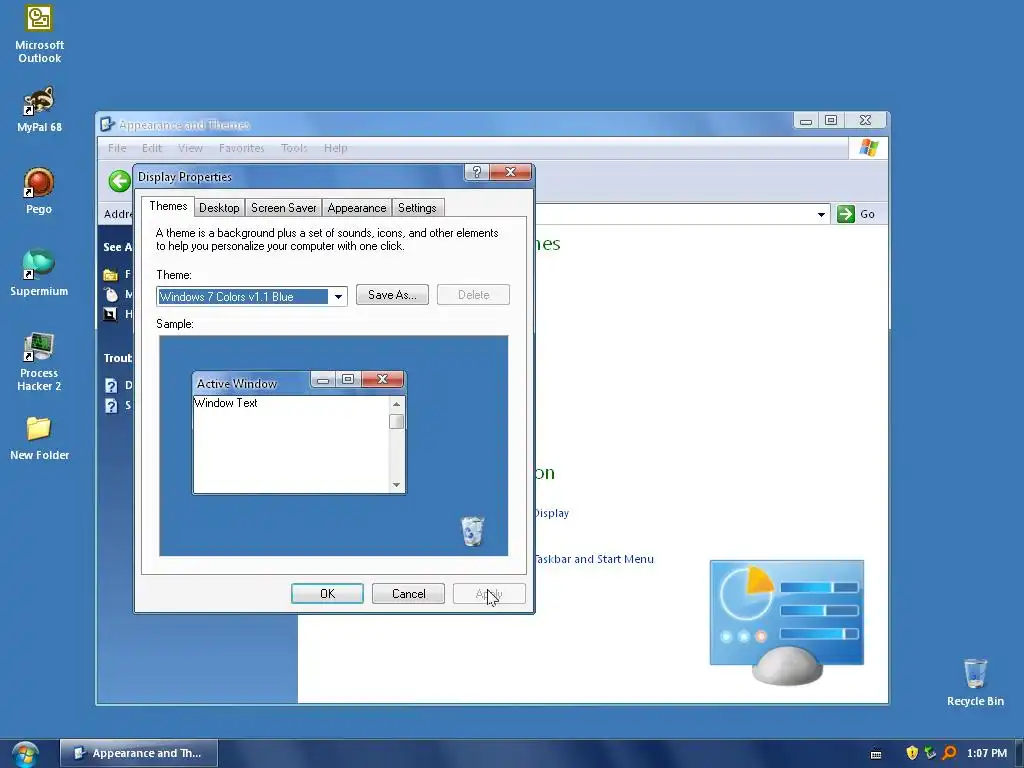
Task: Select the Supermium desktop shortcut
Action: [39, 272]
